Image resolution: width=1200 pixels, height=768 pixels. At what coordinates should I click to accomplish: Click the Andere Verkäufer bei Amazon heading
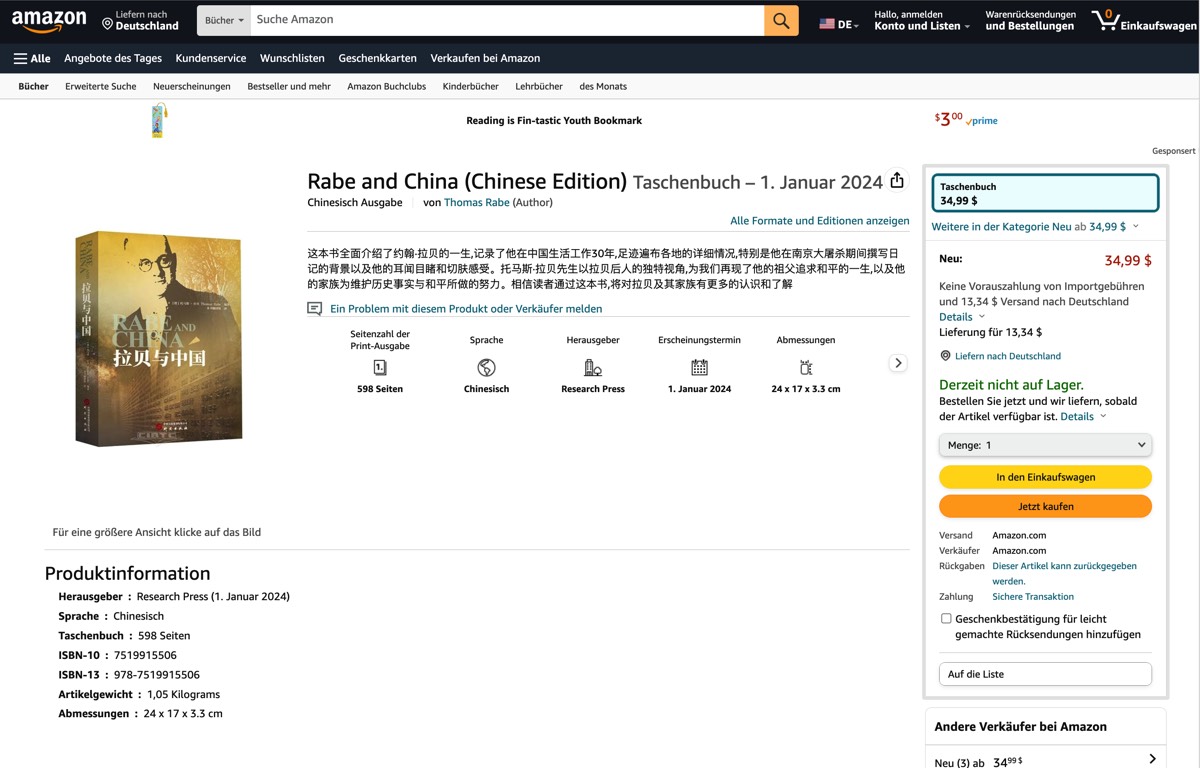click(1021, 727)
